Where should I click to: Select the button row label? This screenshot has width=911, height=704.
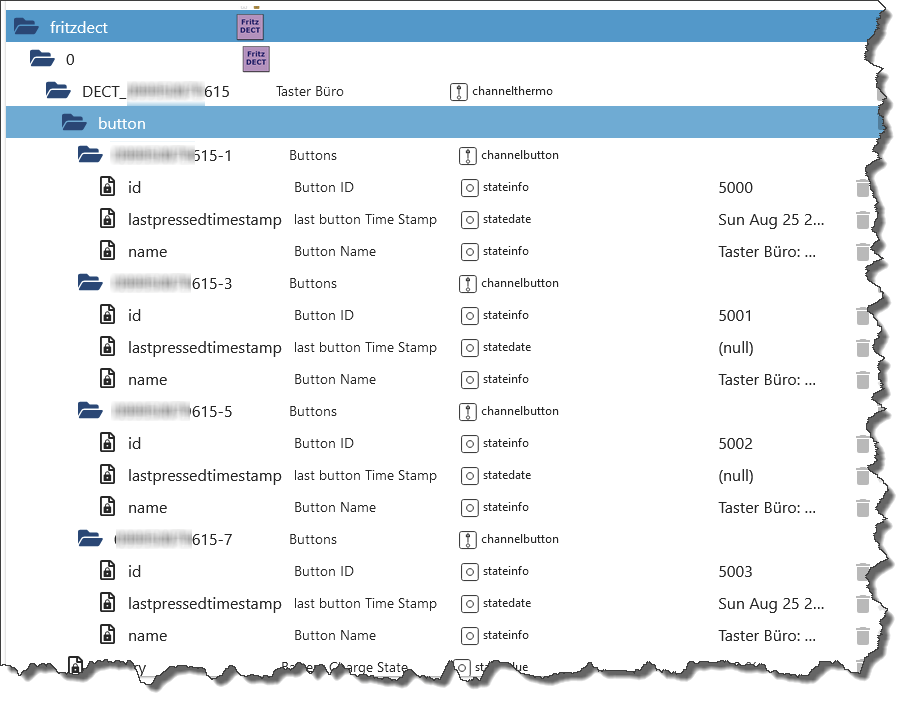(121, 123)
